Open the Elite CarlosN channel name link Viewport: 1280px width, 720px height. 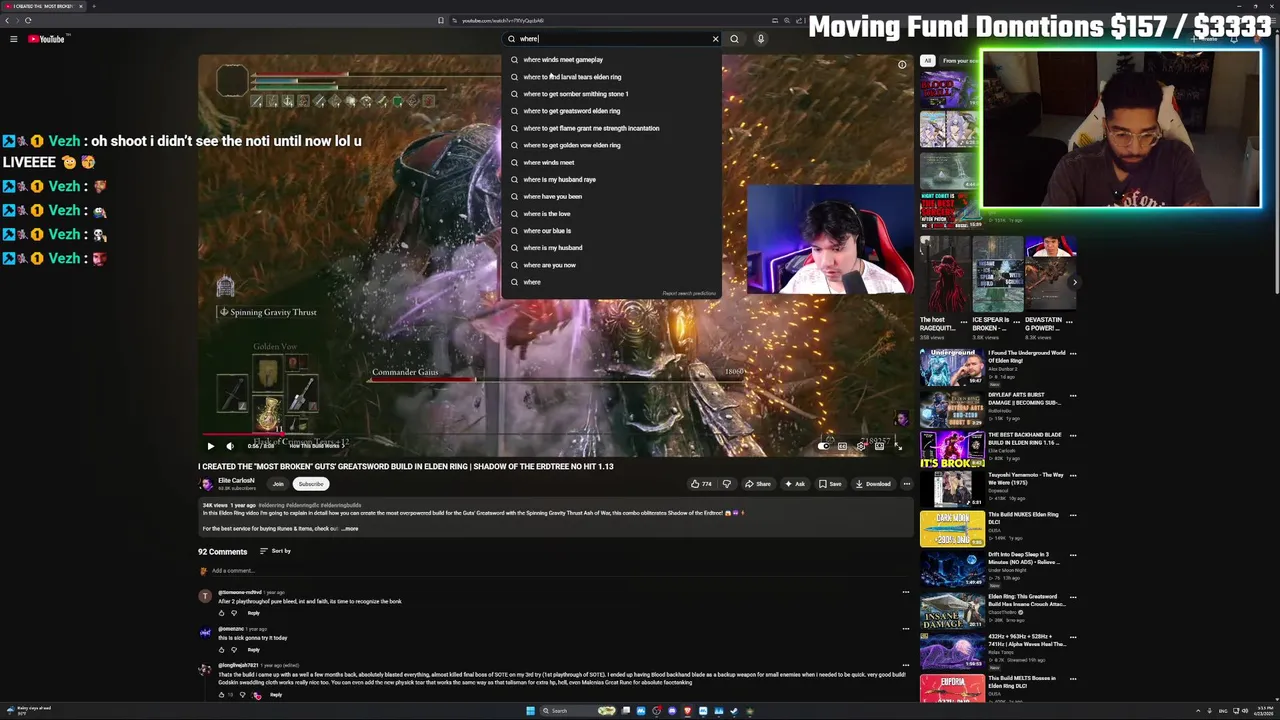click(236, 480)
